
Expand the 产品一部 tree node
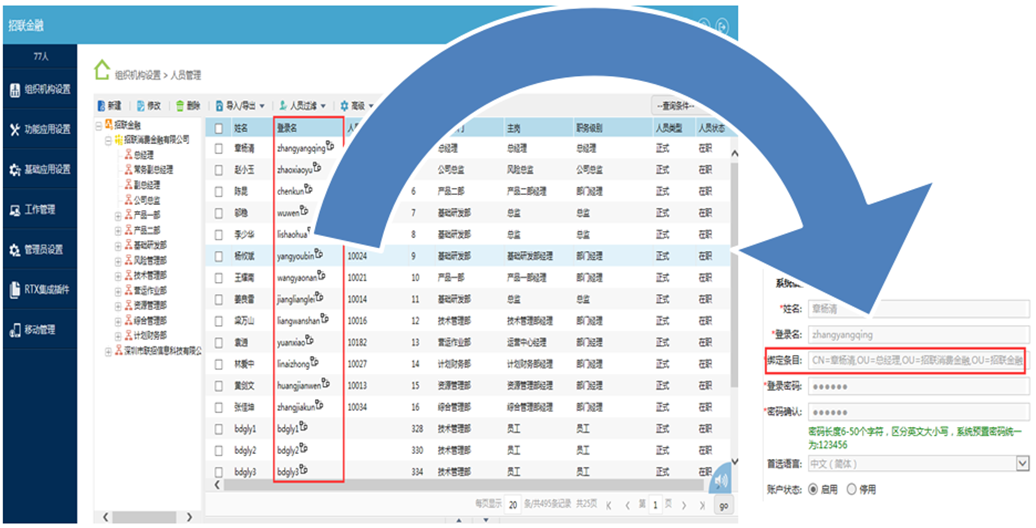pyautogui.click(x=119, y=217)
